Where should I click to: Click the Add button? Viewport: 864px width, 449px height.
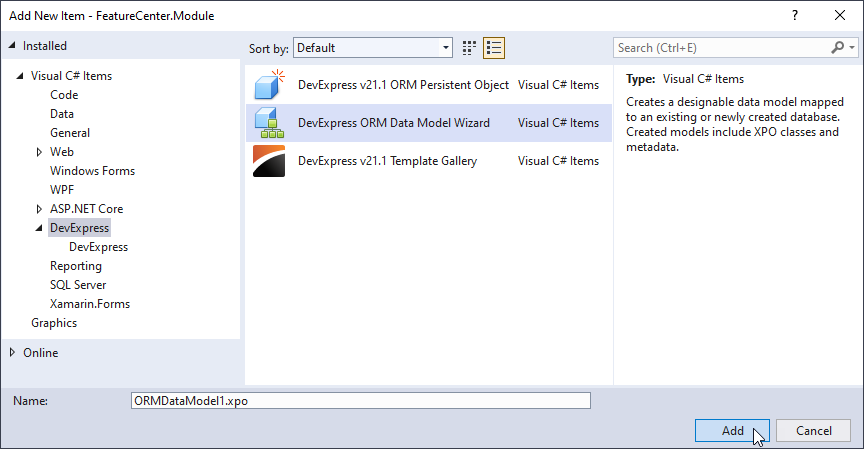click(x=732, y=431)
